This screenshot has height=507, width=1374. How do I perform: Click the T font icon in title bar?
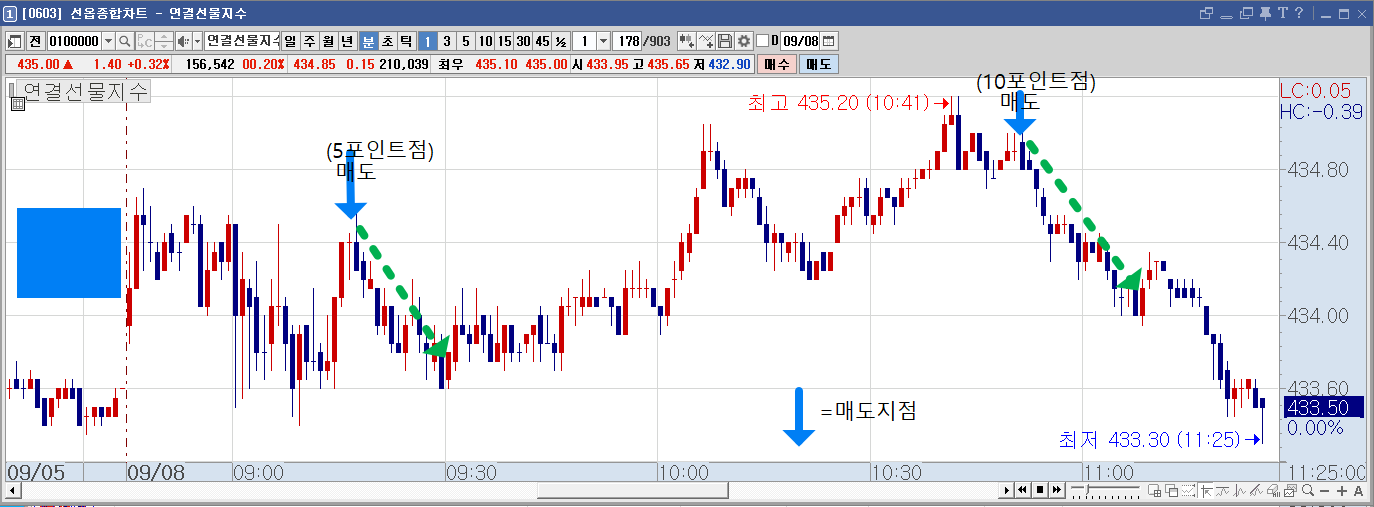(1281, 13)
